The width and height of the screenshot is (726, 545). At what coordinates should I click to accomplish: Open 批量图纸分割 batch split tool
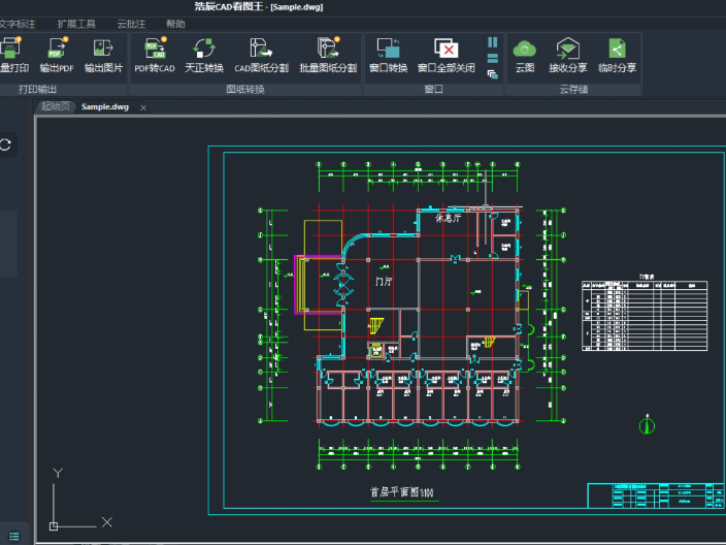click(x=328, y=49)
